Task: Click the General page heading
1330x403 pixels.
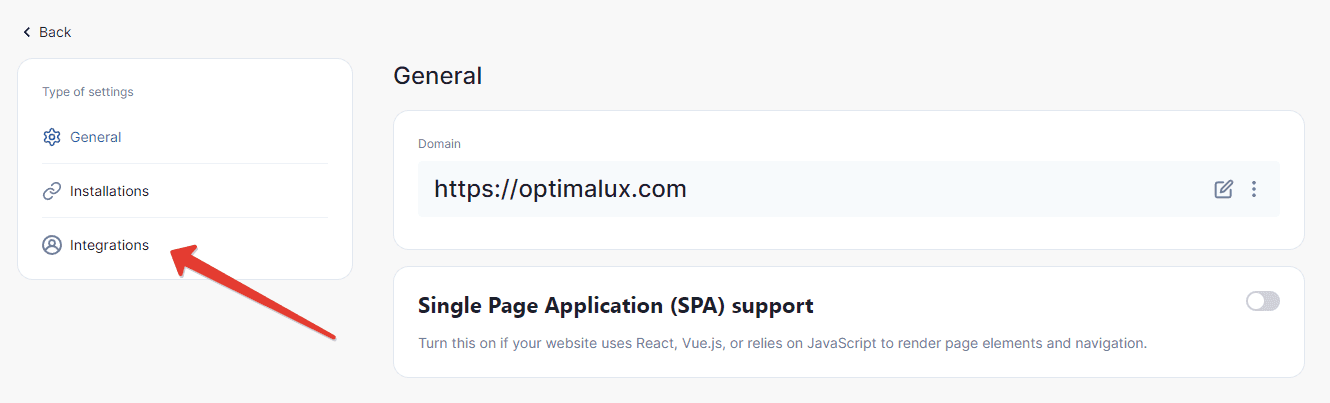Action: tap(438, 75)
